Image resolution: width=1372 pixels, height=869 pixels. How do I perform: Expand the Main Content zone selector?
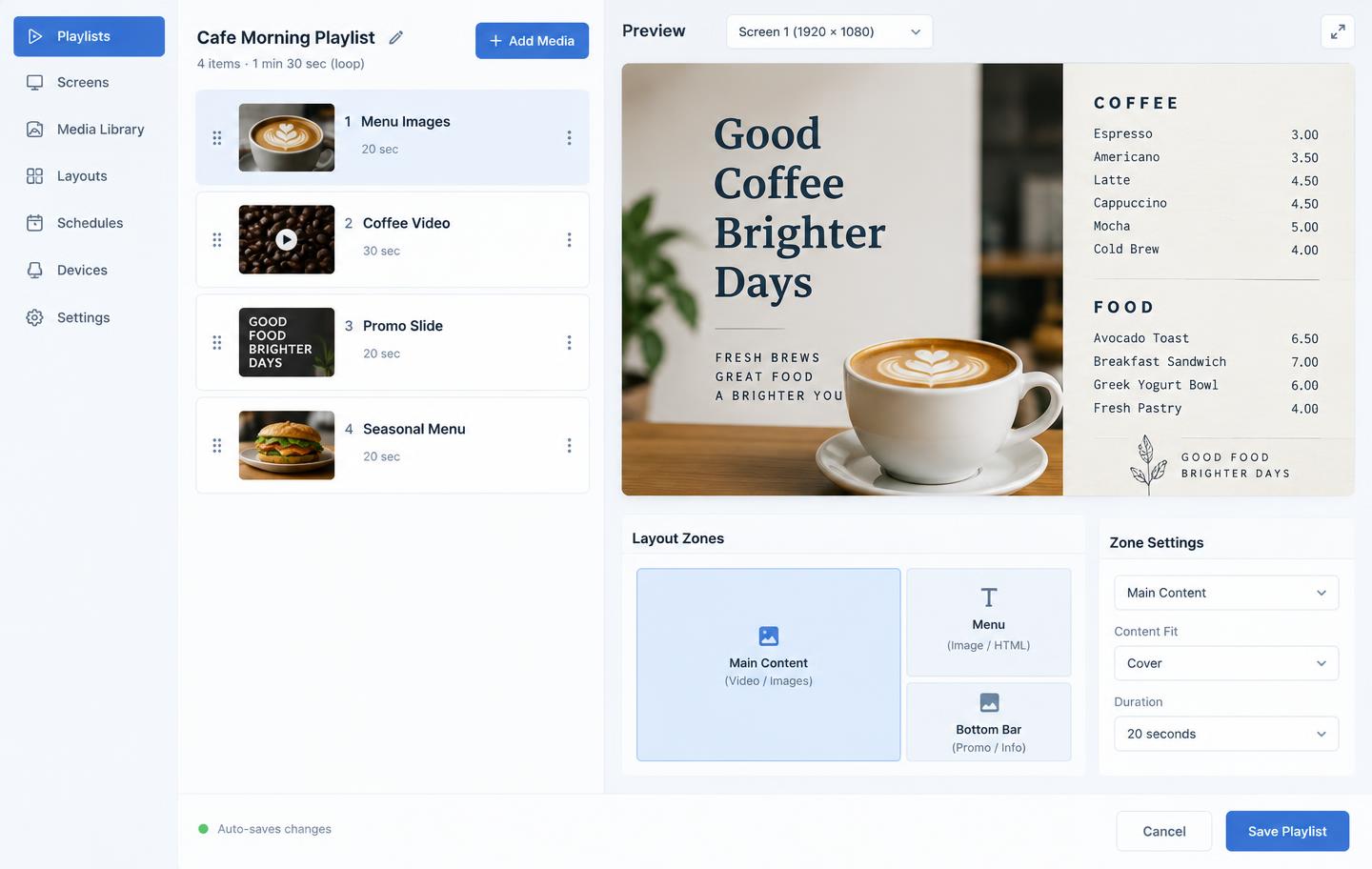click(1226, 593)
